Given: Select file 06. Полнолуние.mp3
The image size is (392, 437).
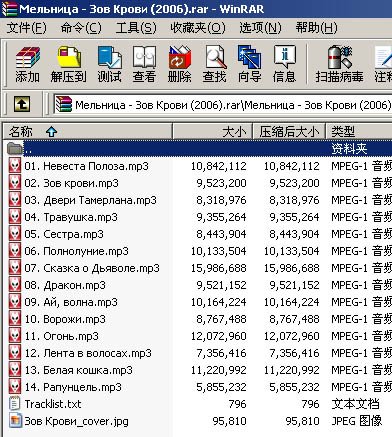Looking at the screenshot, I should pos(76,251).
